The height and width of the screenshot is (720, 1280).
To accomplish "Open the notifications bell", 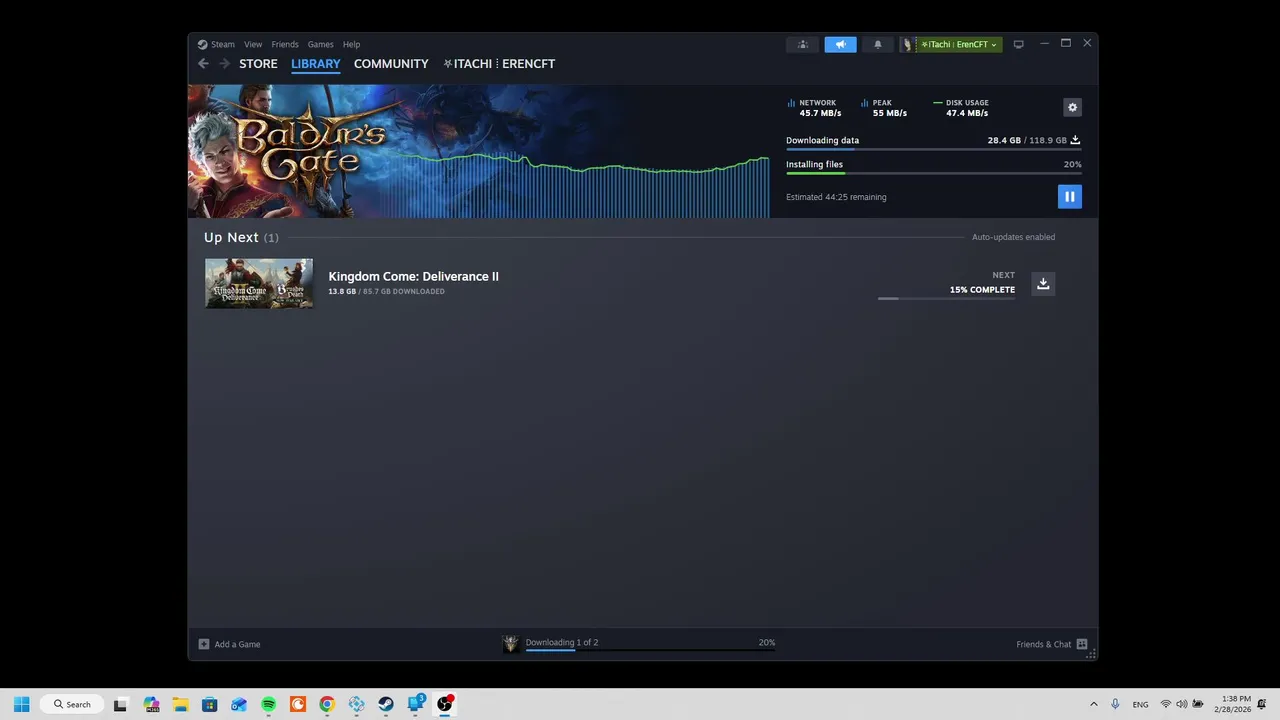I will (878, 44).
